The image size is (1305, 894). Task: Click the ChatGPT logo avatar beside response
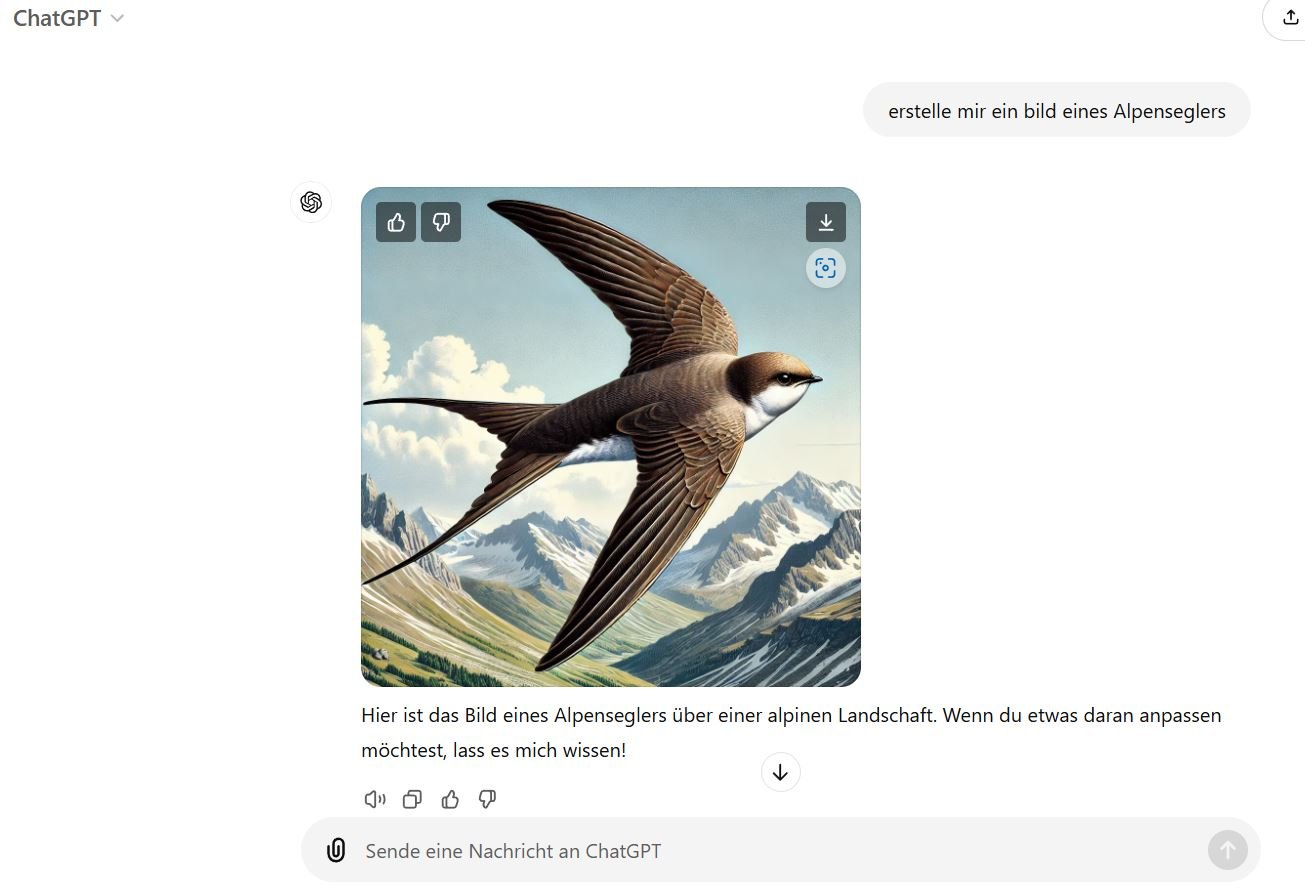pos(311,202)
